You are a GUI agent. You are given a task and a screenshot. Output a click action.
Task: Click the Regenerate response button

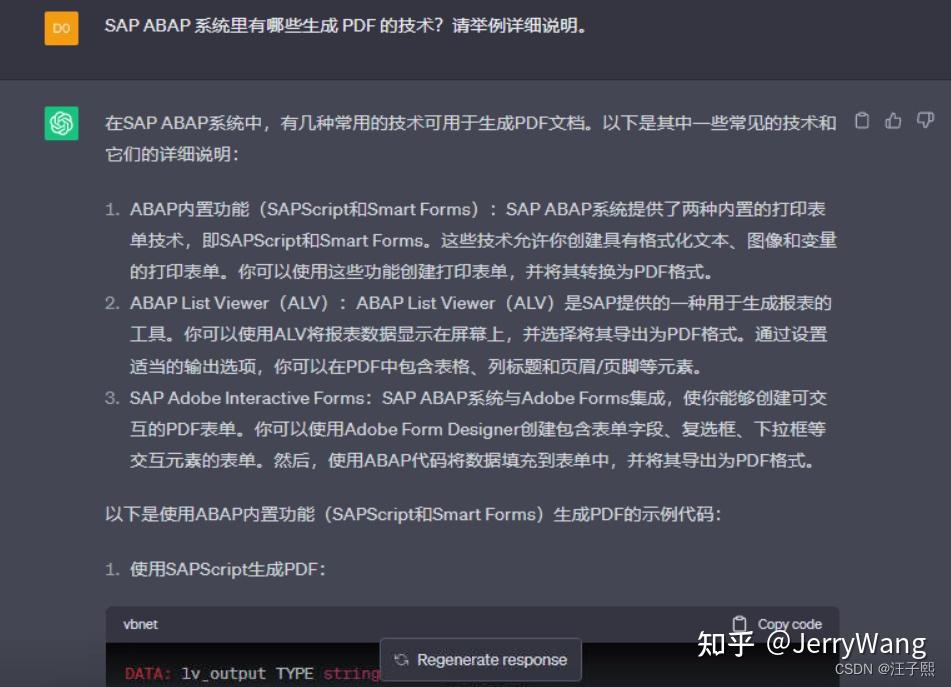(481, 659)
